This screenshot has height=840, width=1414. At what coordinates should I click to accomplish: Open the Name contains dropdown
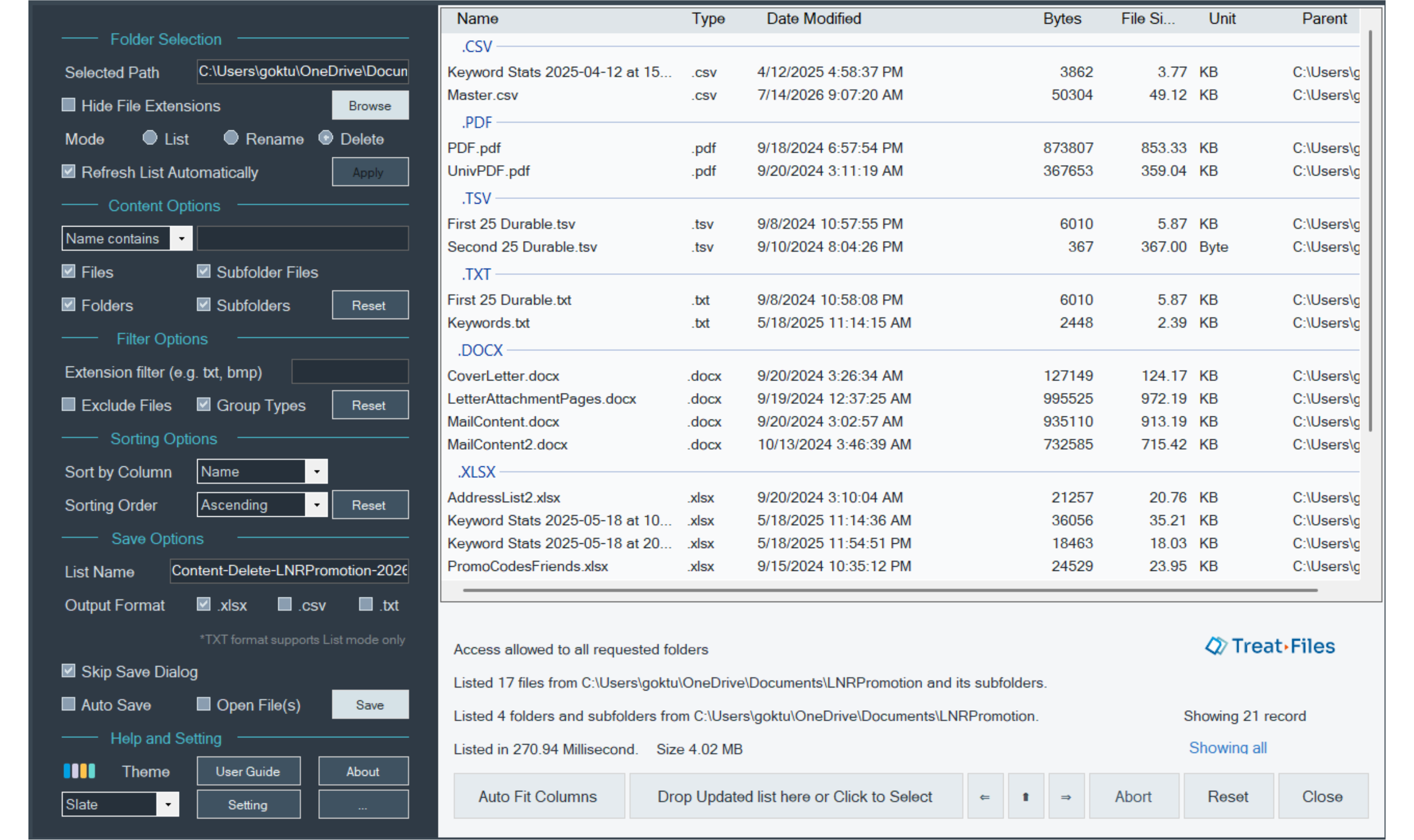181,238
